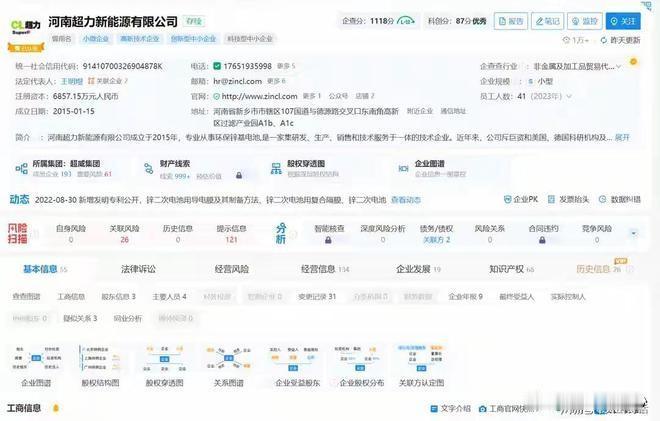The width and height of the screenshot is (660, 421).
Task: Click the 企业PK shield icon
Action: [x=508, y=199]
